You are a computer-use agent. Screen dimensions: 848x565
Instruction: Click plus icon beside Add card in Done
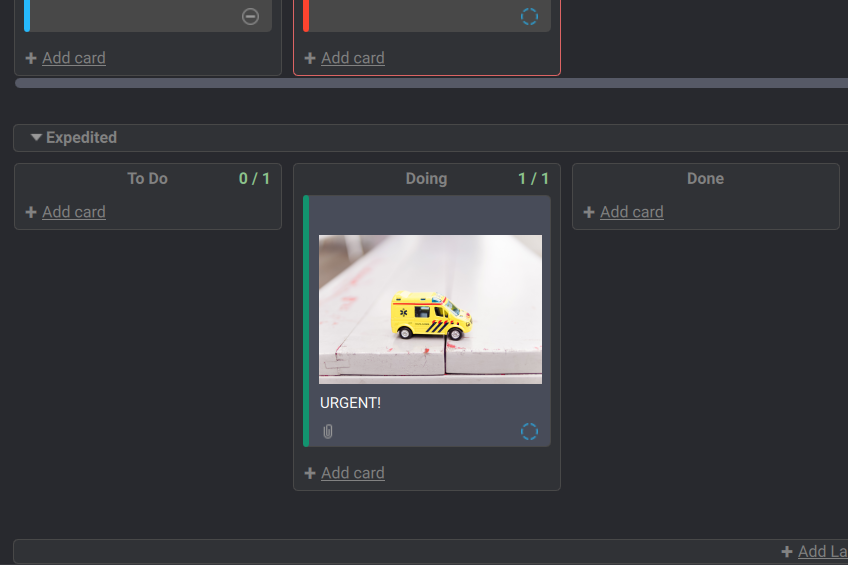pyautogui.click(x=589, y=212)
